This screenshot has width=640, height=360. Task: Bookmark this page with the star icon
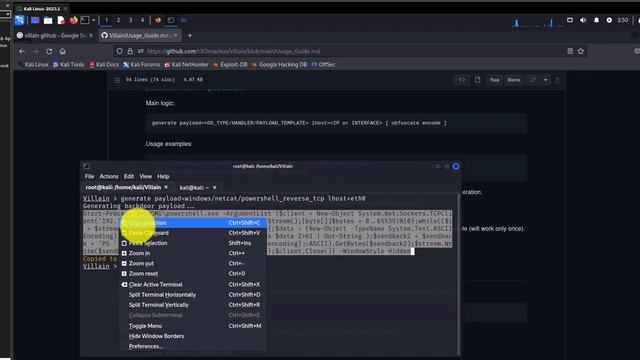click(581, 51)
